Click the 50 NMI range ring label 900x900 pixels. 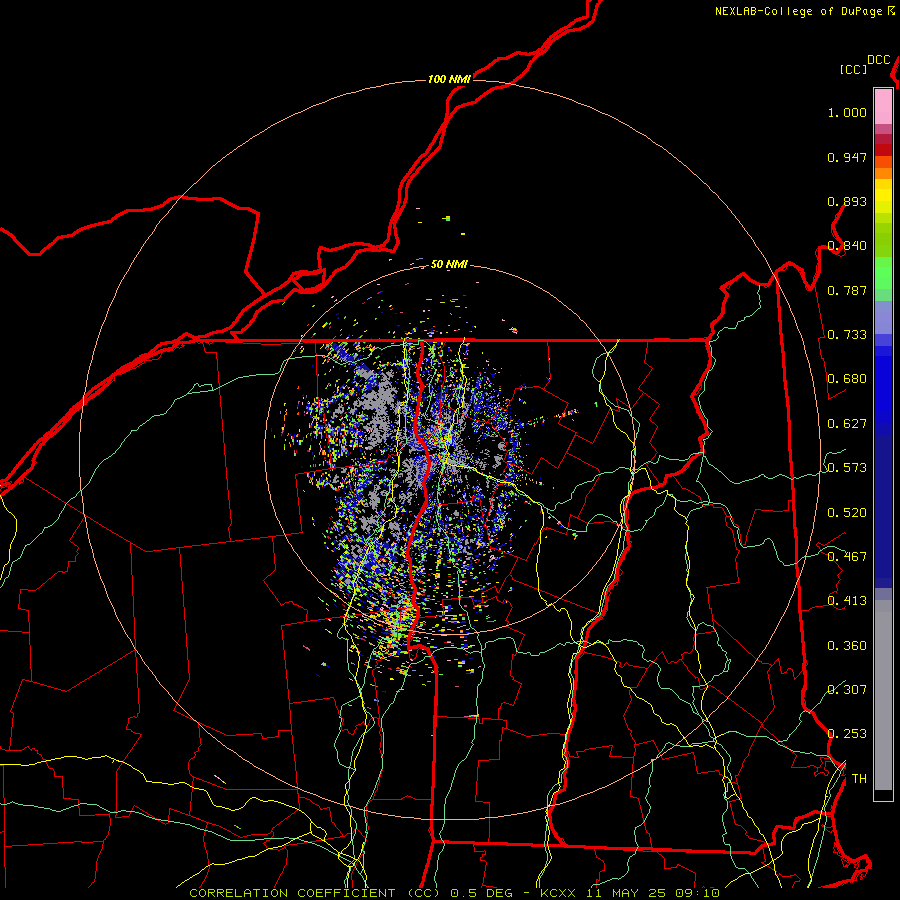click(449, 264)
